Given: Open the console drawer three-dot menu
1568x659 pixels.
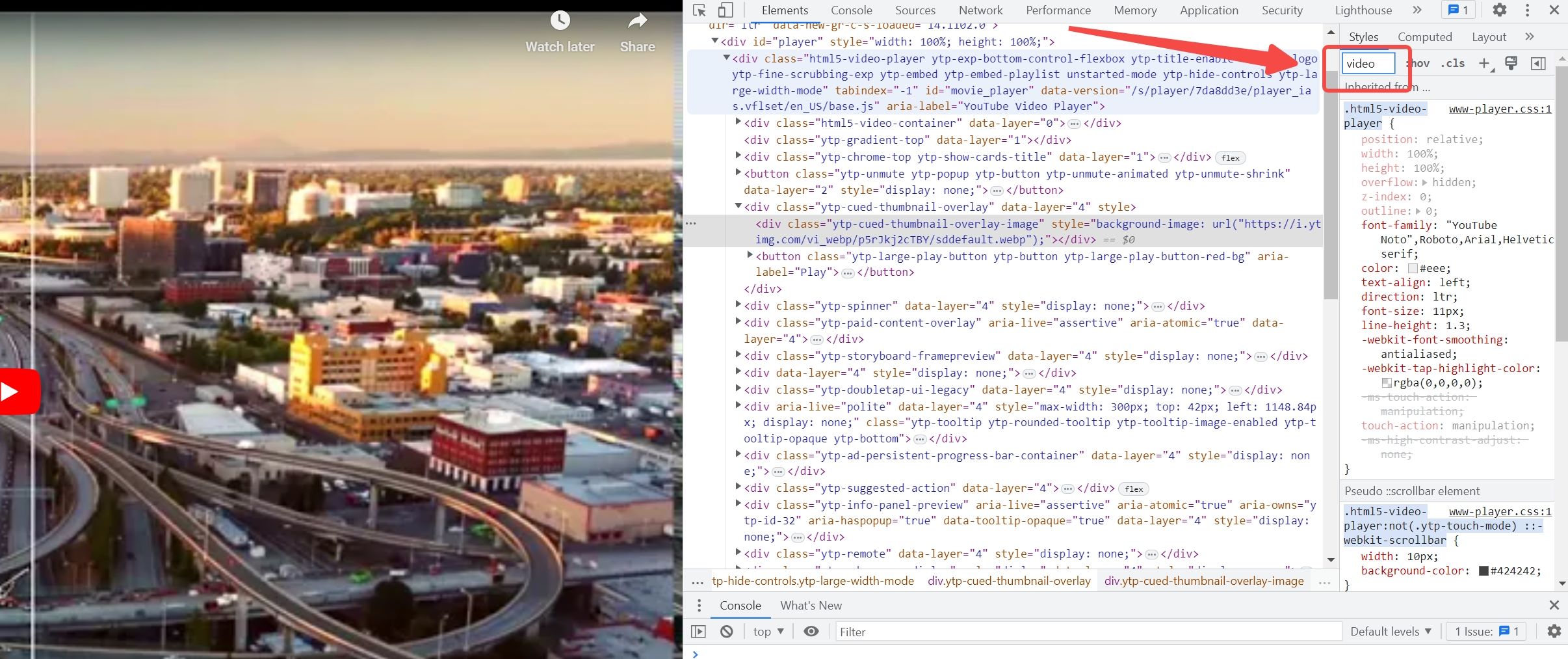Looking at the screenshot, I should (x=699, y=606).
